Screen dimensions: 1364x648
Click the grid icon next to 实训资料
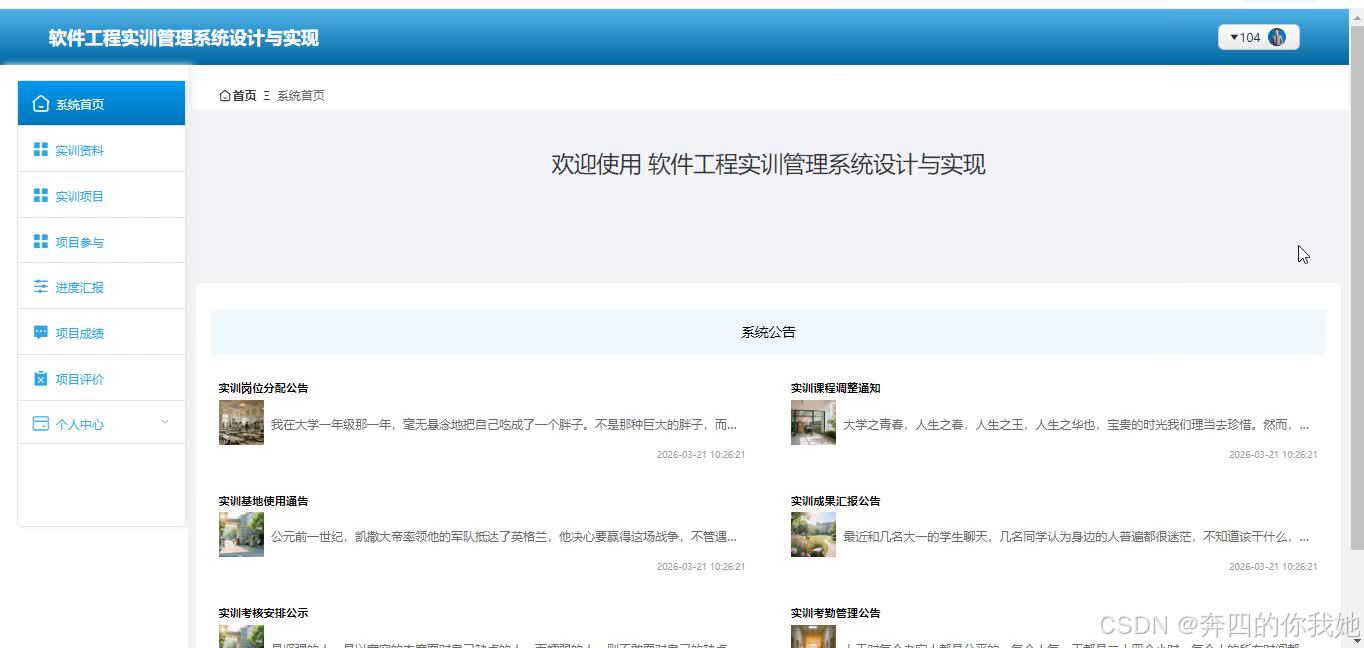tap(41, 150)
